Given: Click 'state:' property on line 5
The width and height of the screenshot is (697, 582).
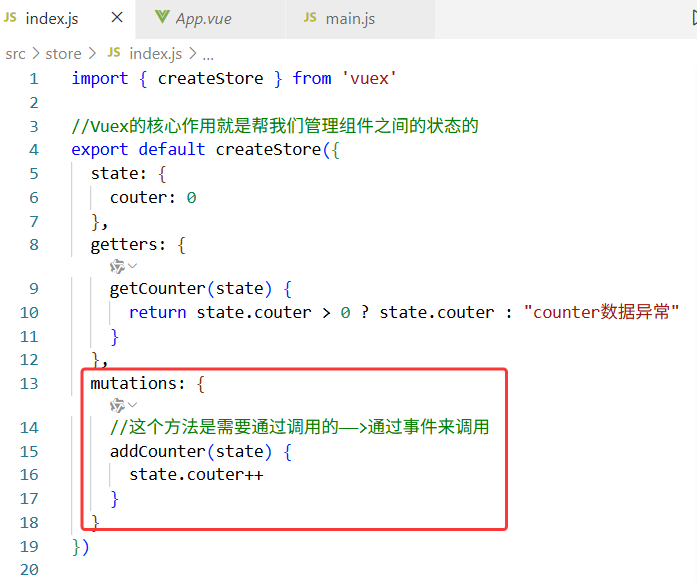Looking at the screenshot, I should pyautogui.click(x=119, y=173).
